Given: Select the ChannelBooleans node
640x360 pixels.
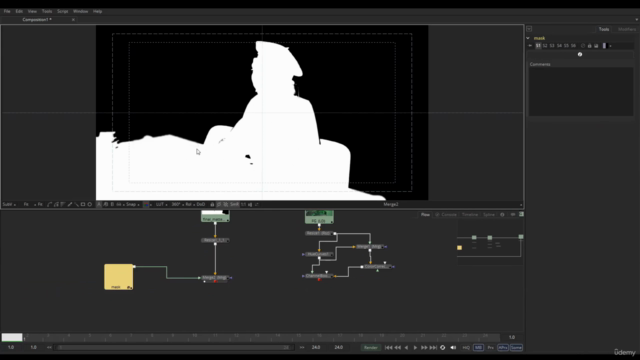Looking at the screenshot, I should coord(318,276).
